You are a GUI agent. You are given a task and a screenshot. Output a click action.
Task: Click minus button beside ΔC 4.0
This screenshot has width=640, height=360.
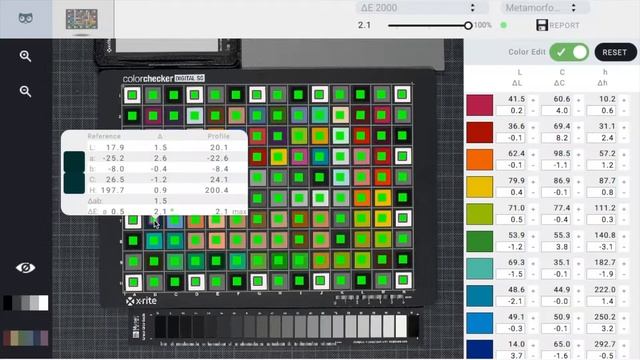[578, 111]
